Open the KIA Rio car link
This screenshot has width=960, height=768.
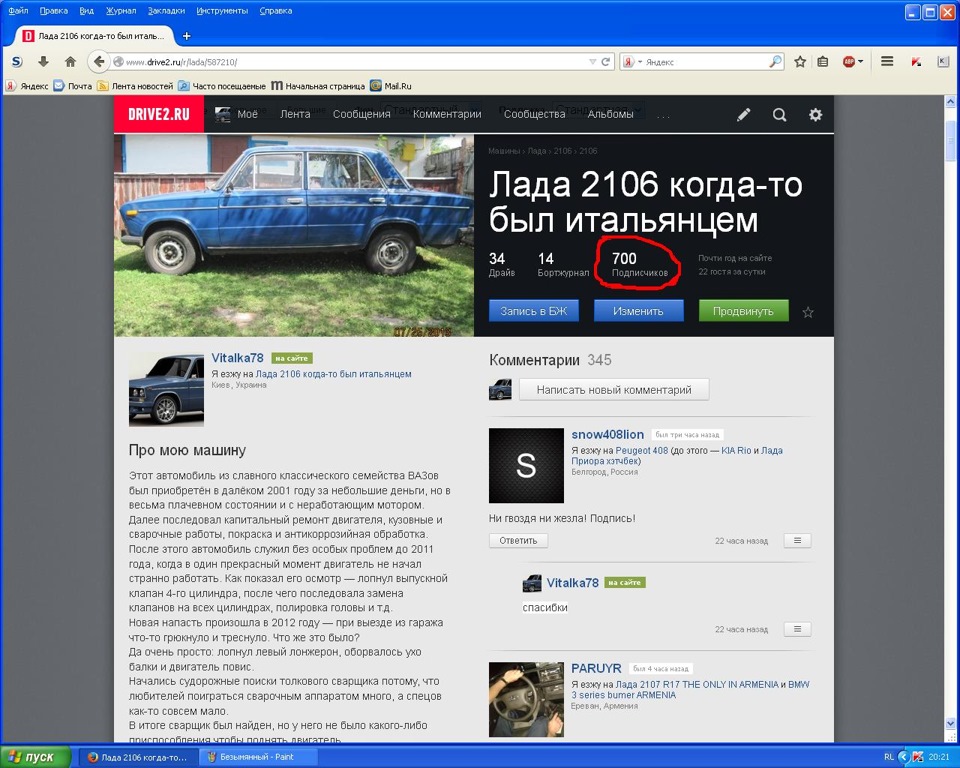click(x=736, y=450)
